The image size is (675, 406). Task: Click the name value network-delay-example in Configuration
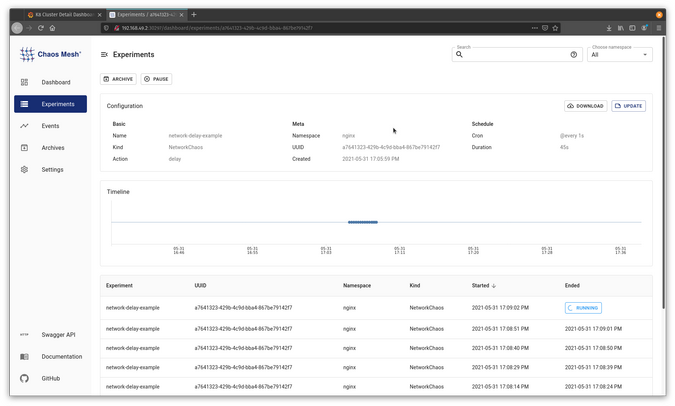point(195,136)
